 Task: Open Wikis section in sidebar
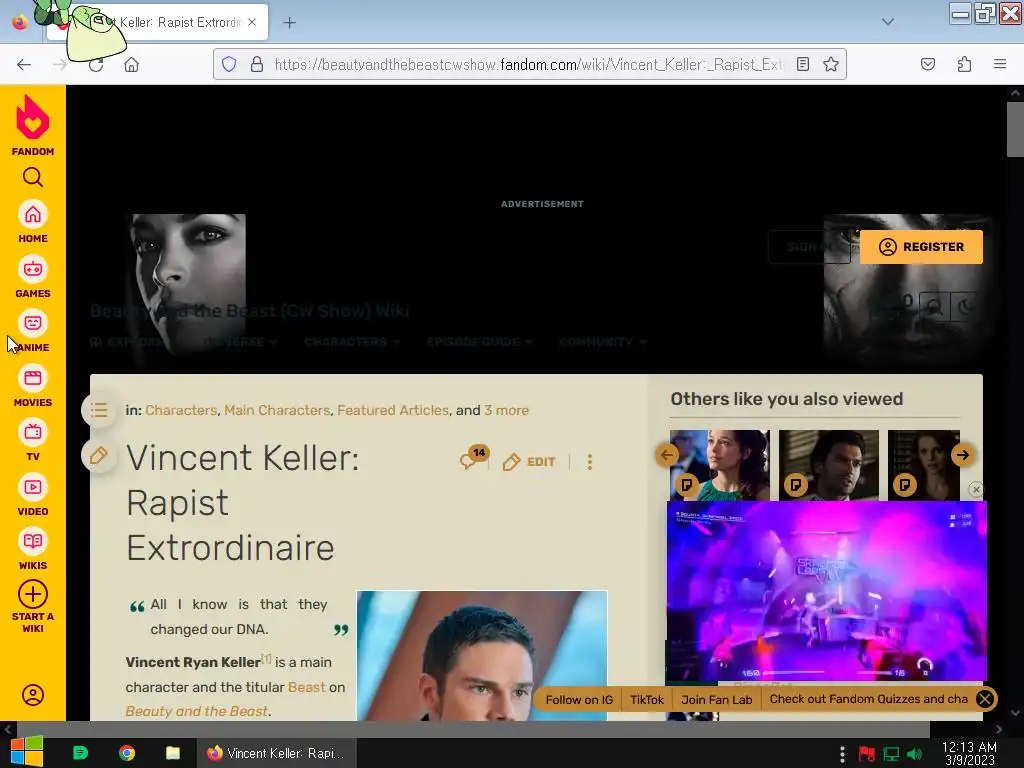(33, 550)
